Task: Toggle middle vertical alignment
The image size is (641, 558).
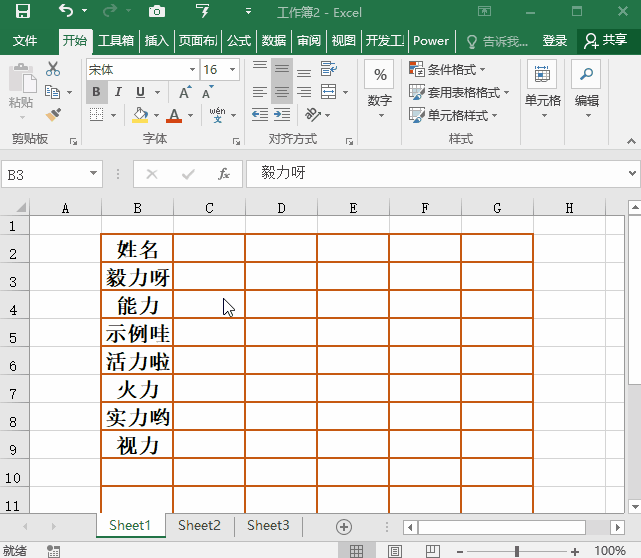Action: tap(282, 69)
